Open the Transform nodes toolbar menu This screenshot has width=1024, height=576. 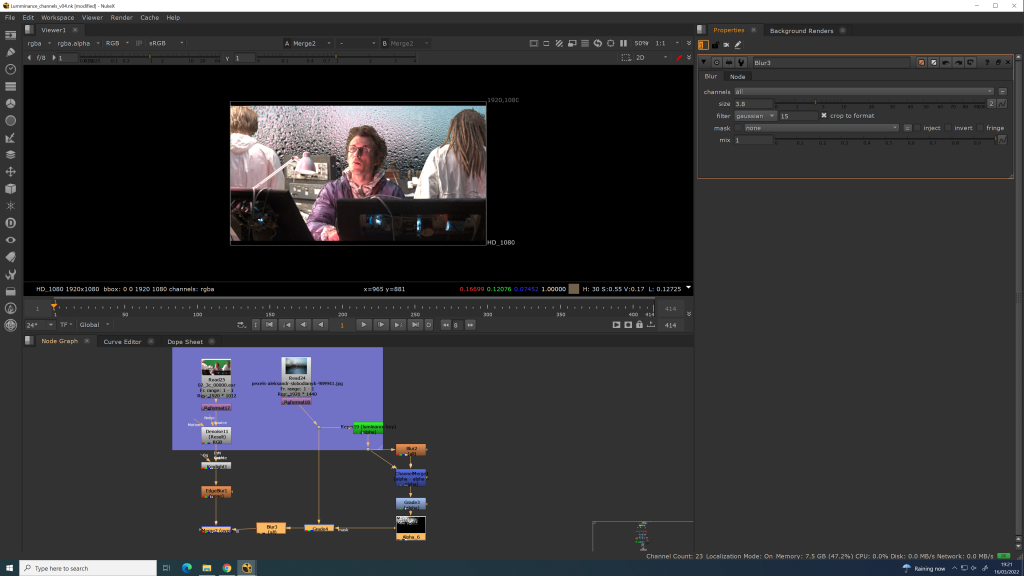click(x=10, y=172)
